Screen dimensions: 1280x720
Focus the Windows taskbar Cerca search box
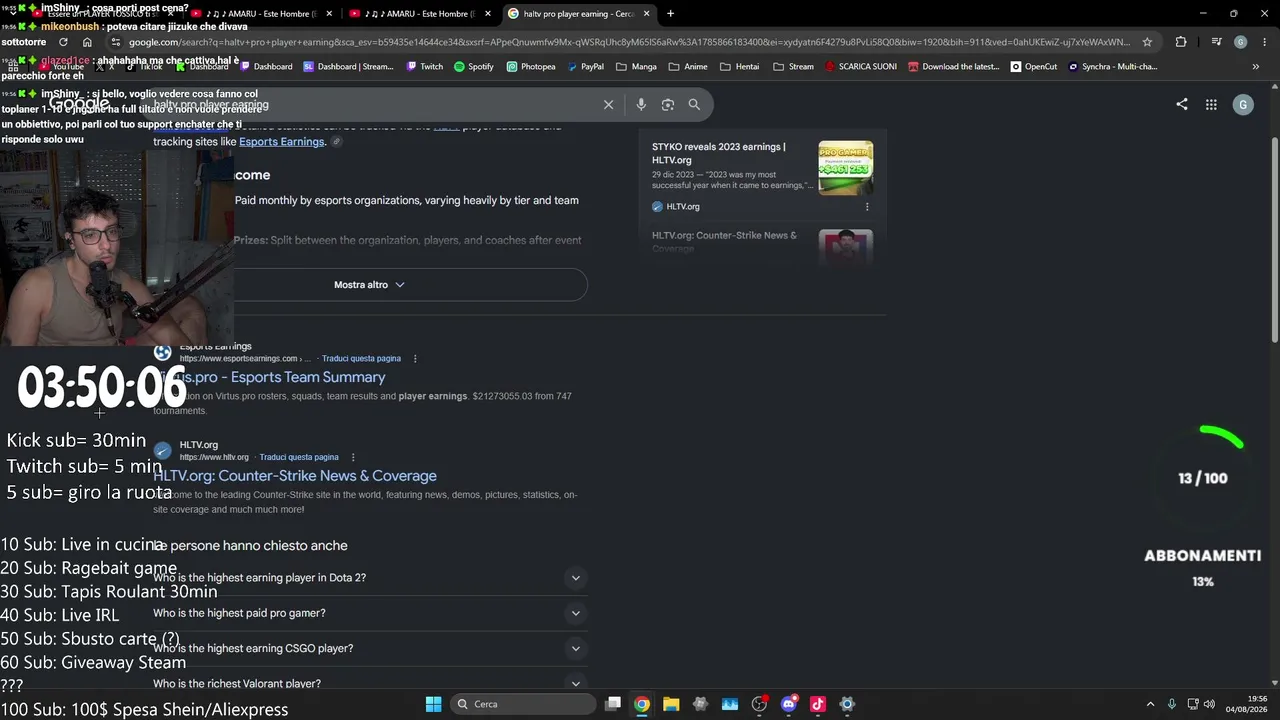coord(521,704)
